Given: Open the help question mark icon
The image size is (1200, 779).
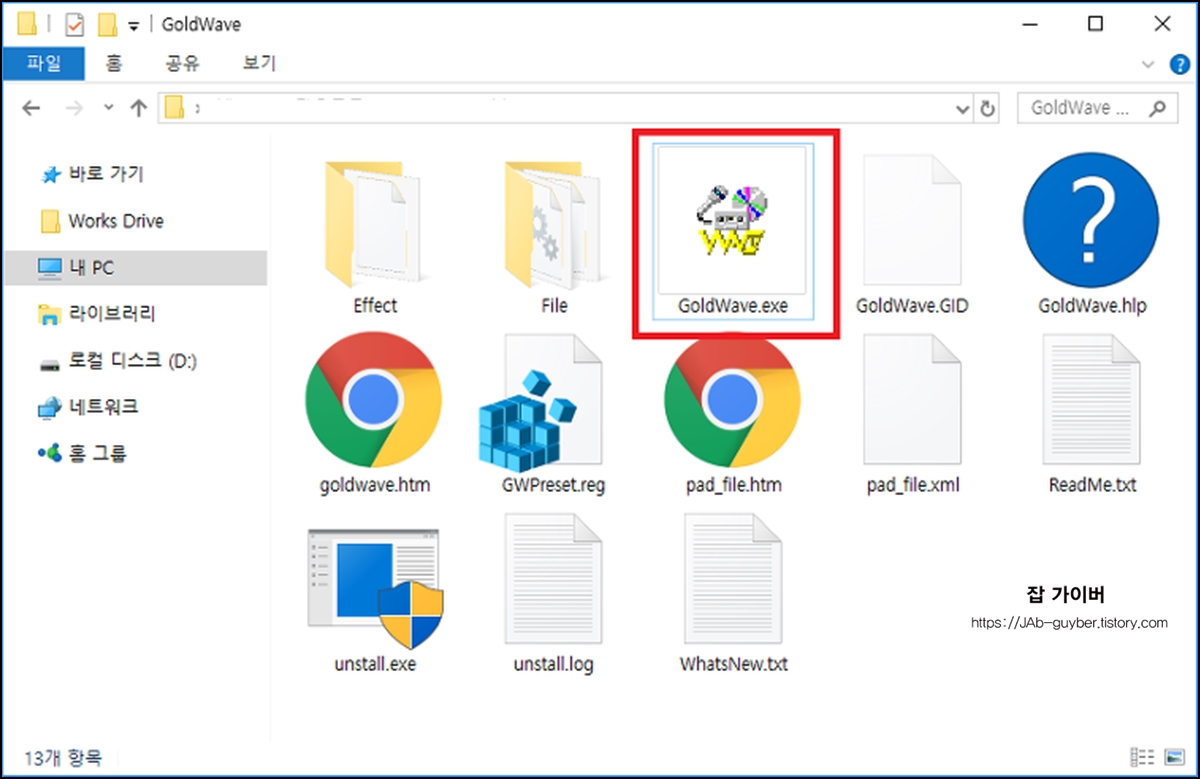Looking at the screenshot, I should pyautogui.click(x=1180, y=64).
